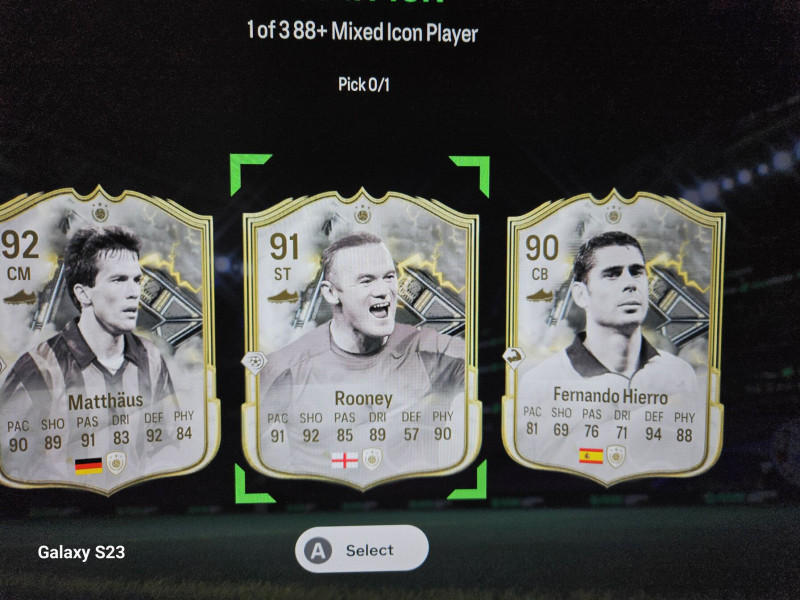Viewport: 800px width, 600px height.
Task: Click the Pick 0/1 counter text
Action: [364, 84]
